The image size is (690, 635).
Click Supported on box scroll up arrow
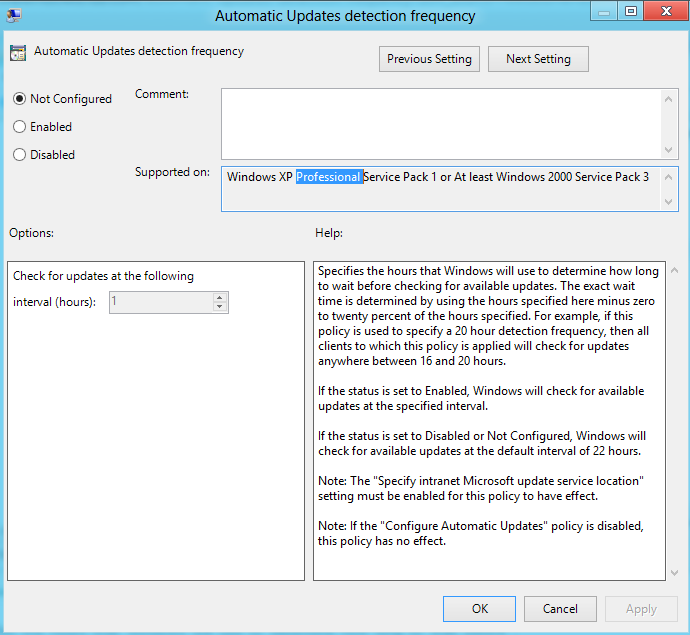(x=668, y=177)
